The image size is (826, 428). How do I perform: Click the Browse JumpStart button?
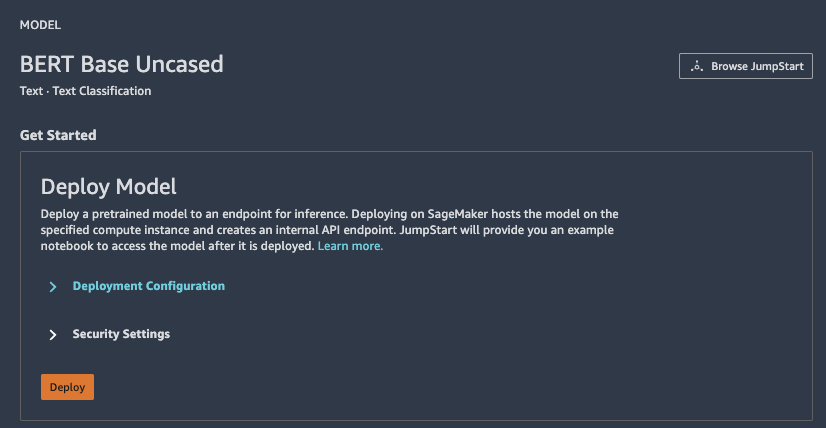click(x=746, y=66)
